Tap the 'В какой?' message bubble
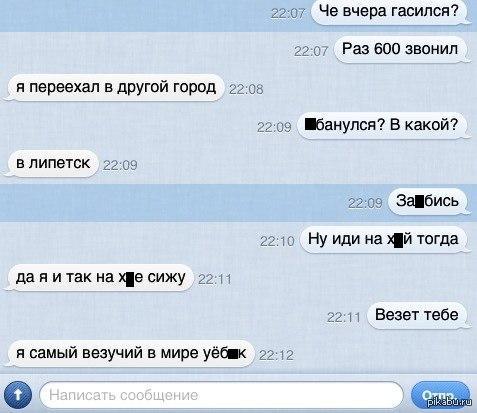The width and height of the screenshot is (477, 413). click(x=382, y=126)
